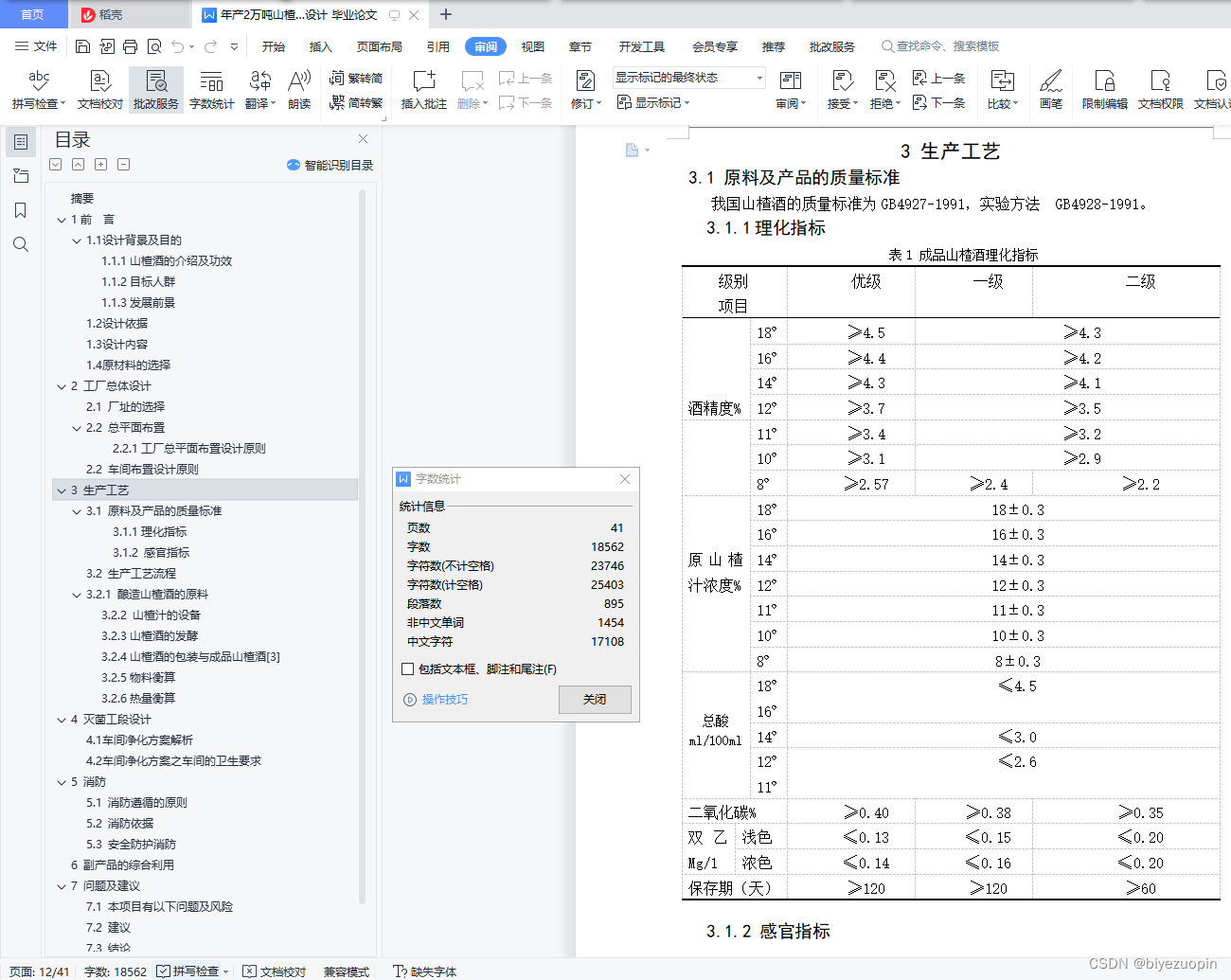Screen dimensions: 1231x980
Task: Click 限制编辑 restrict editing icon
Action: point(1104,90)
